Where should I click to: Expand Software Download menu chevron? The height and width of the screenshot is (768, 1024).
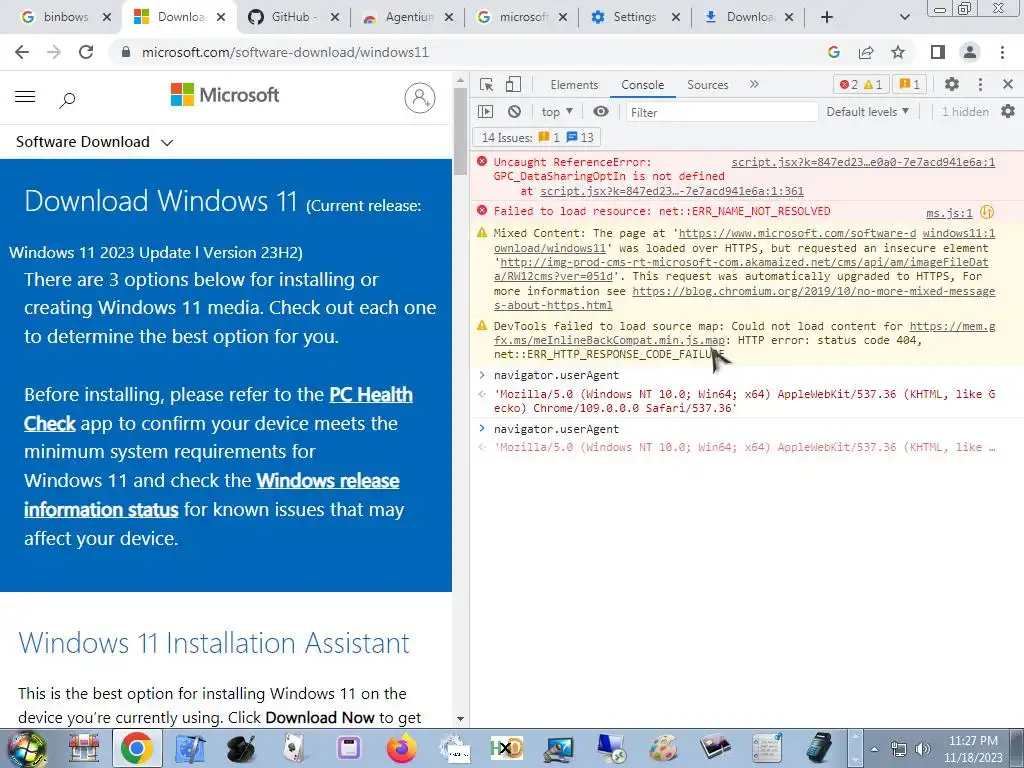click(167, 142)
